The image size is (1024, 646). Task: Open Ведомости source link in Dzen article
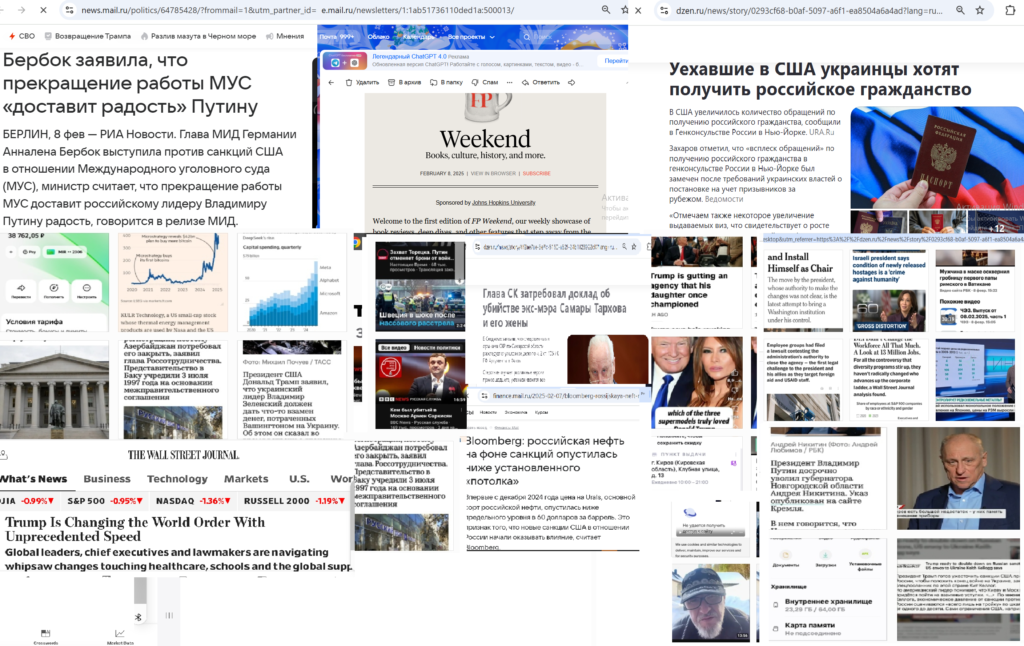(x=724, y=199)
